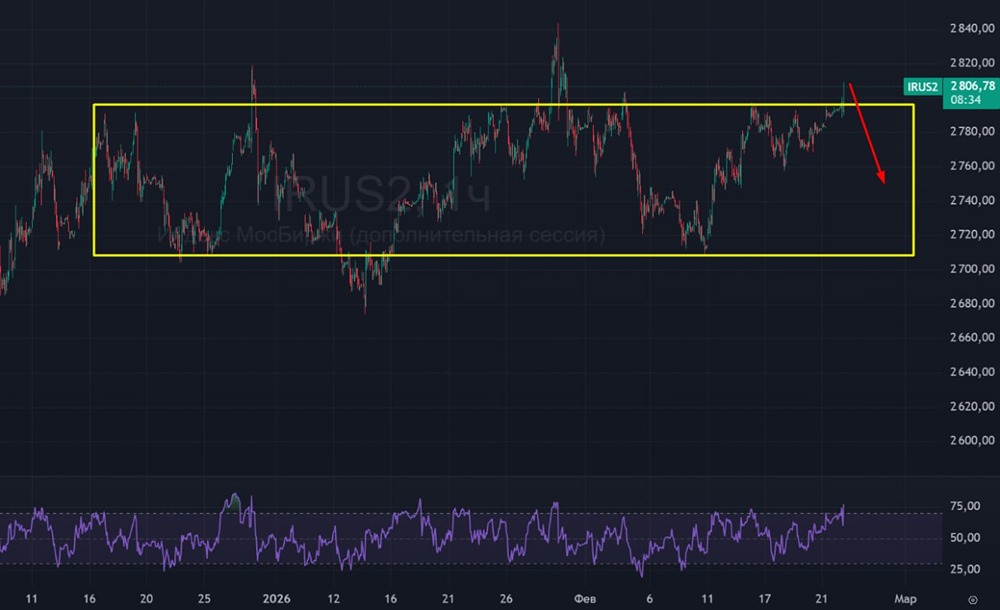Click the Фев month label on time axis
The height and width of the screenshot is (610, 1000).
tap(585, 599)
